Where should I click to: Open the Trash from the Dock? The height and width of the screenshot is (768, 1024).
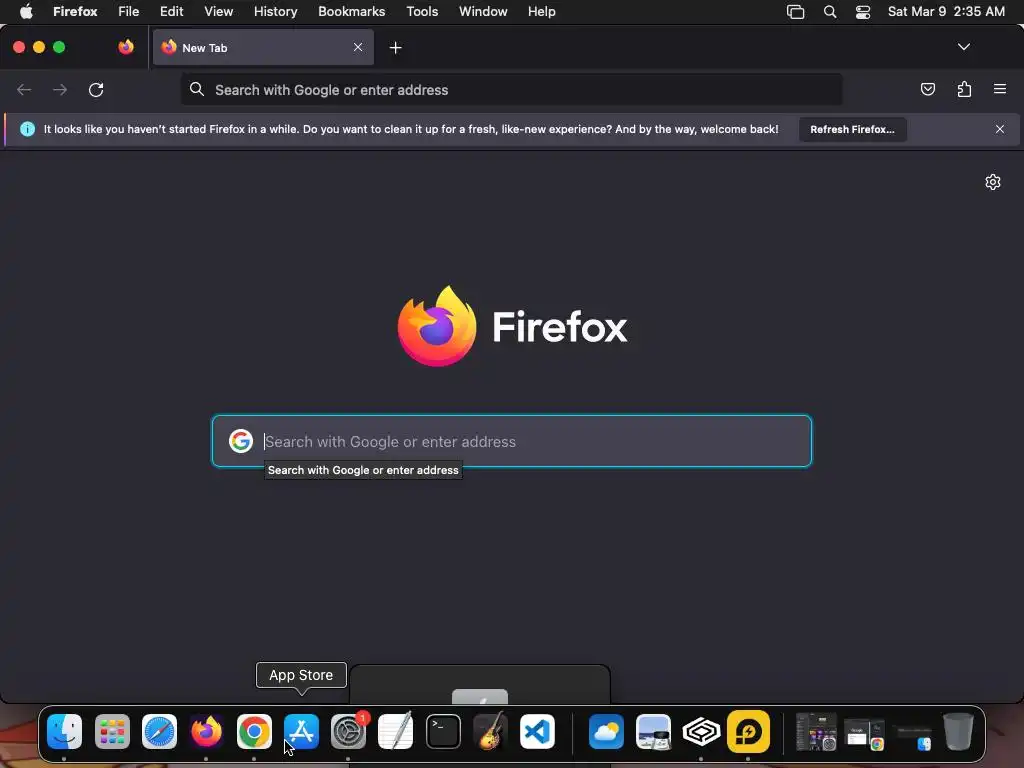coord(958,731)
